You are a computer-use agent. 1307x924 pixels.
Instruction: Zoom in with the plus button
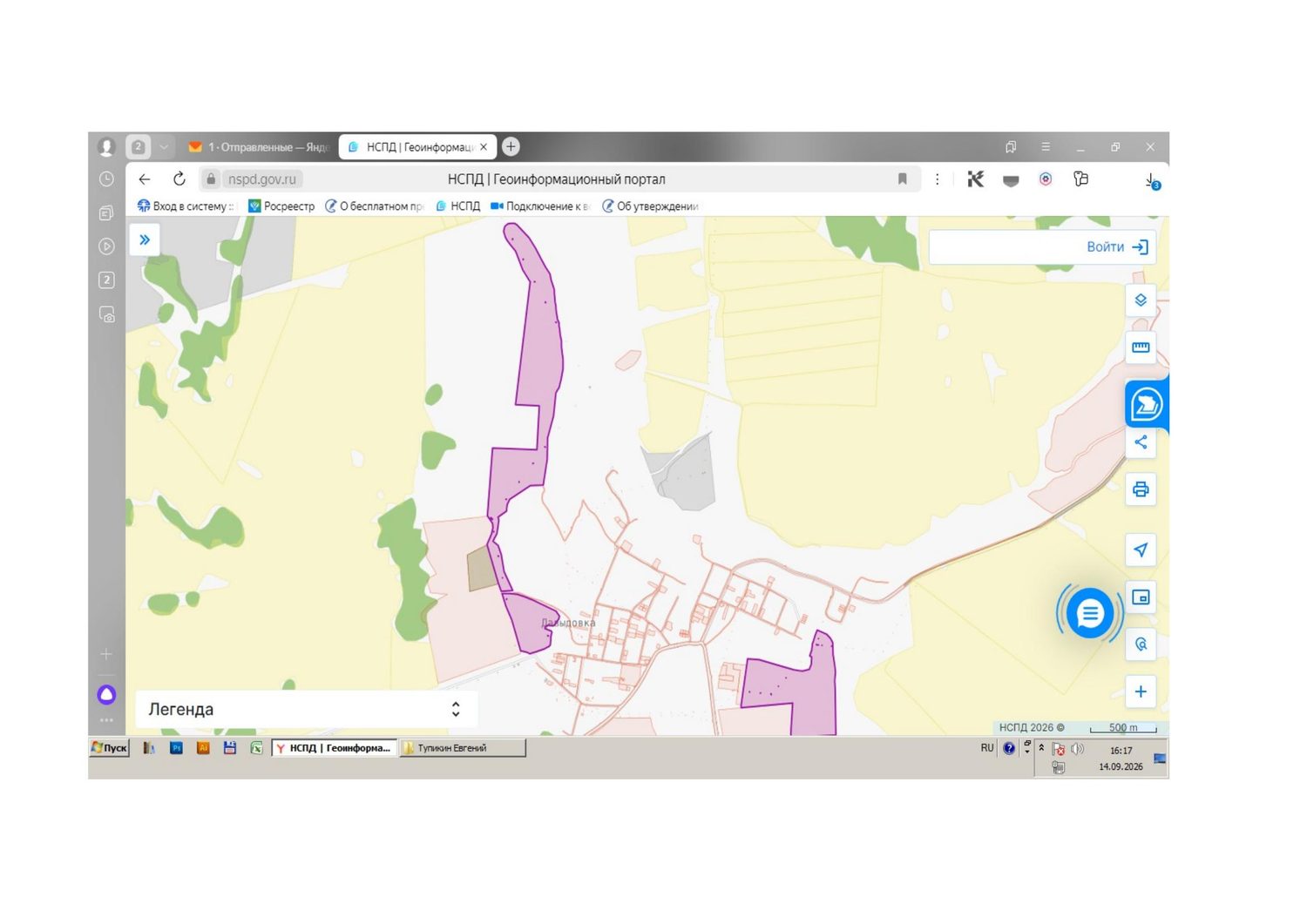[x=1141, y=692]
